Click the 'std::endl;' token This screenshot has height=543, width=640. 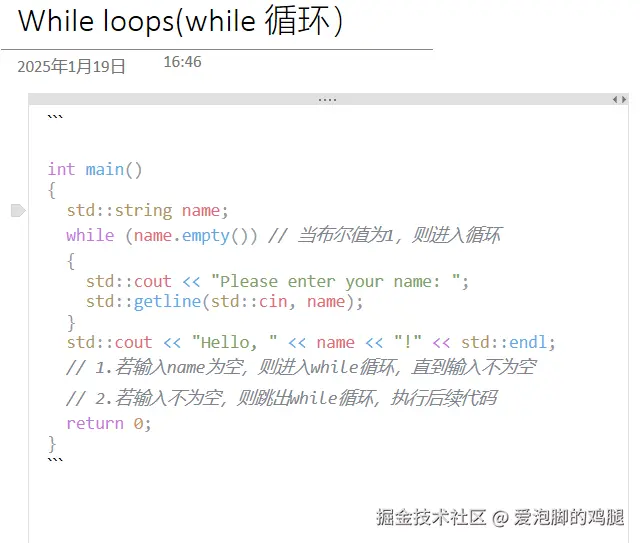[x=508, y=342]
